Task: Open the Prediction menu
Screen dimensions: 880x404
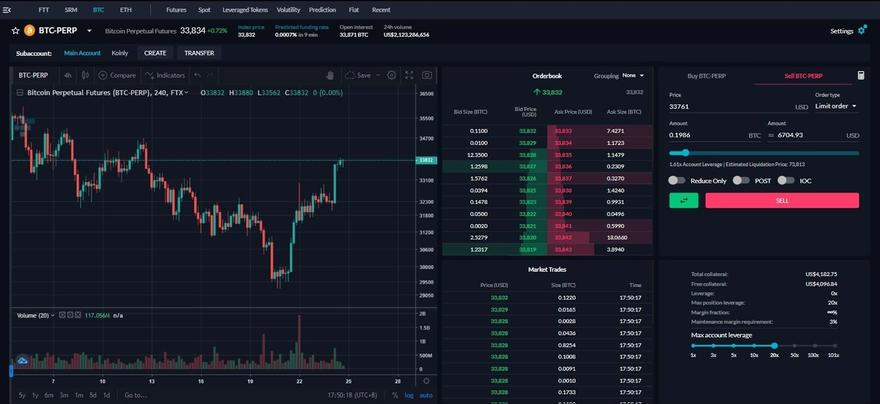Action: 323,10
